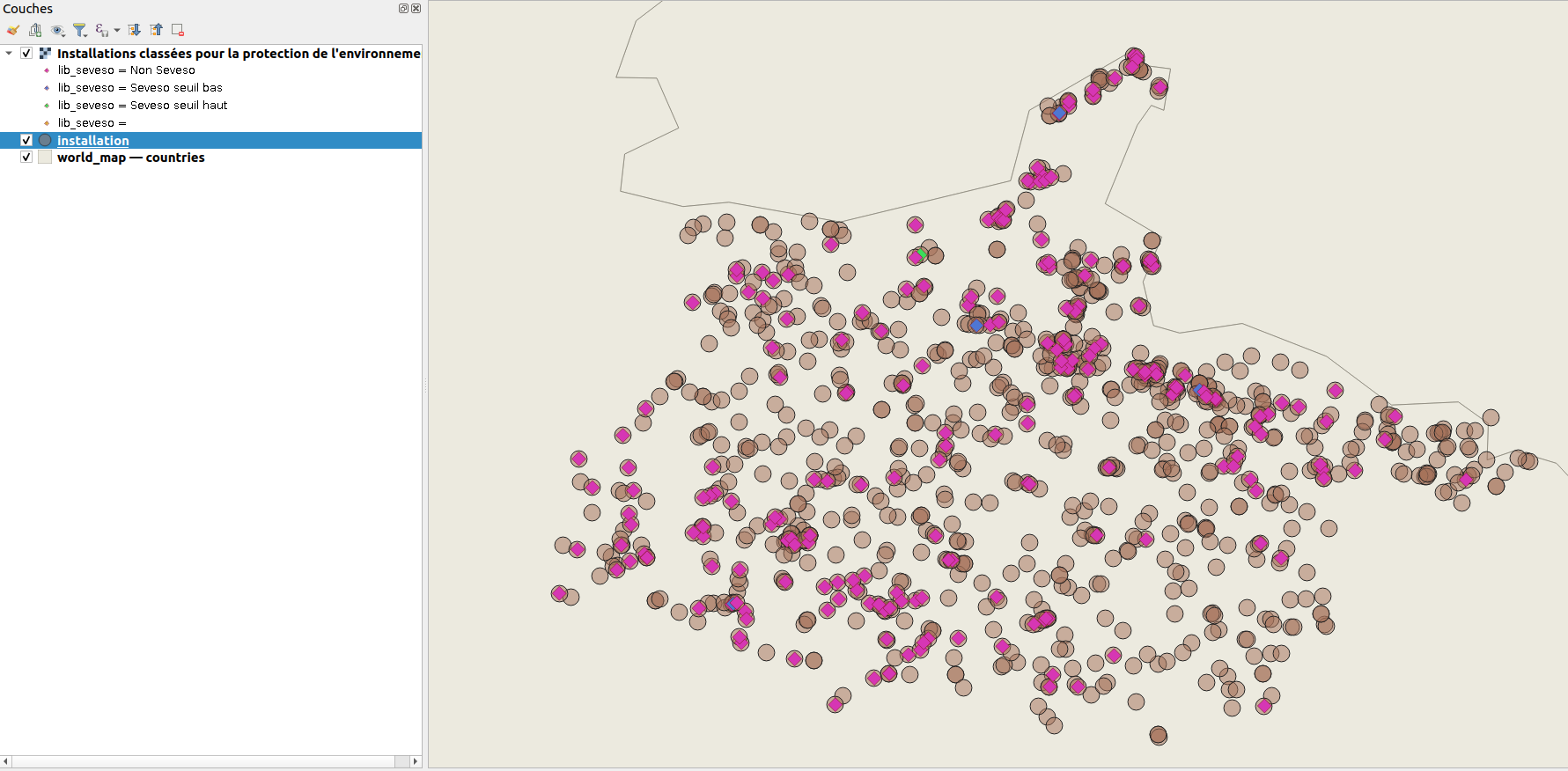Hide the installation layer via its checkbox
This screenshot has width=1568, height=771.
pos(26,140)
